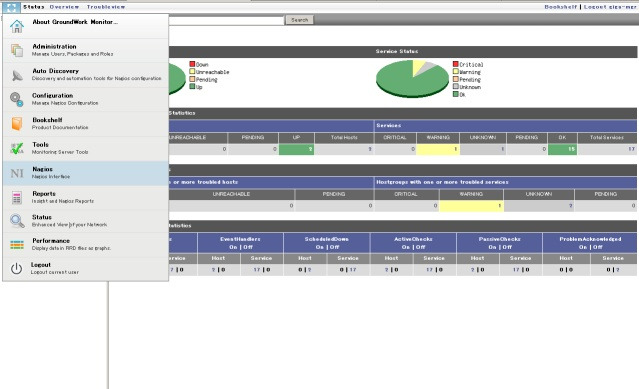Click the green OK services count 15
Viewport: 639px width, 389px height.
click(562, 149)
